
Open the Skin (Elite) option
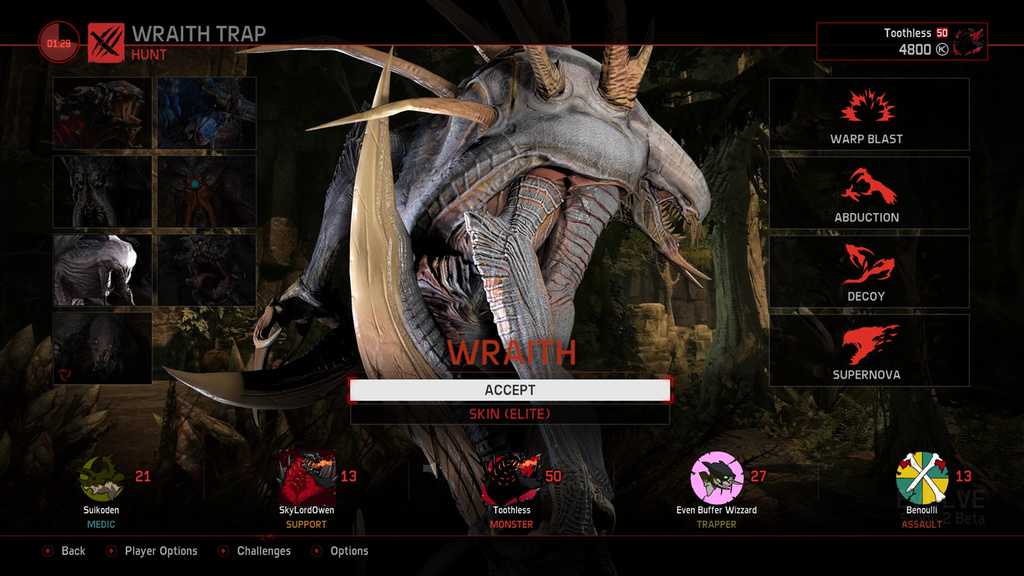click(x=510, y=414)
